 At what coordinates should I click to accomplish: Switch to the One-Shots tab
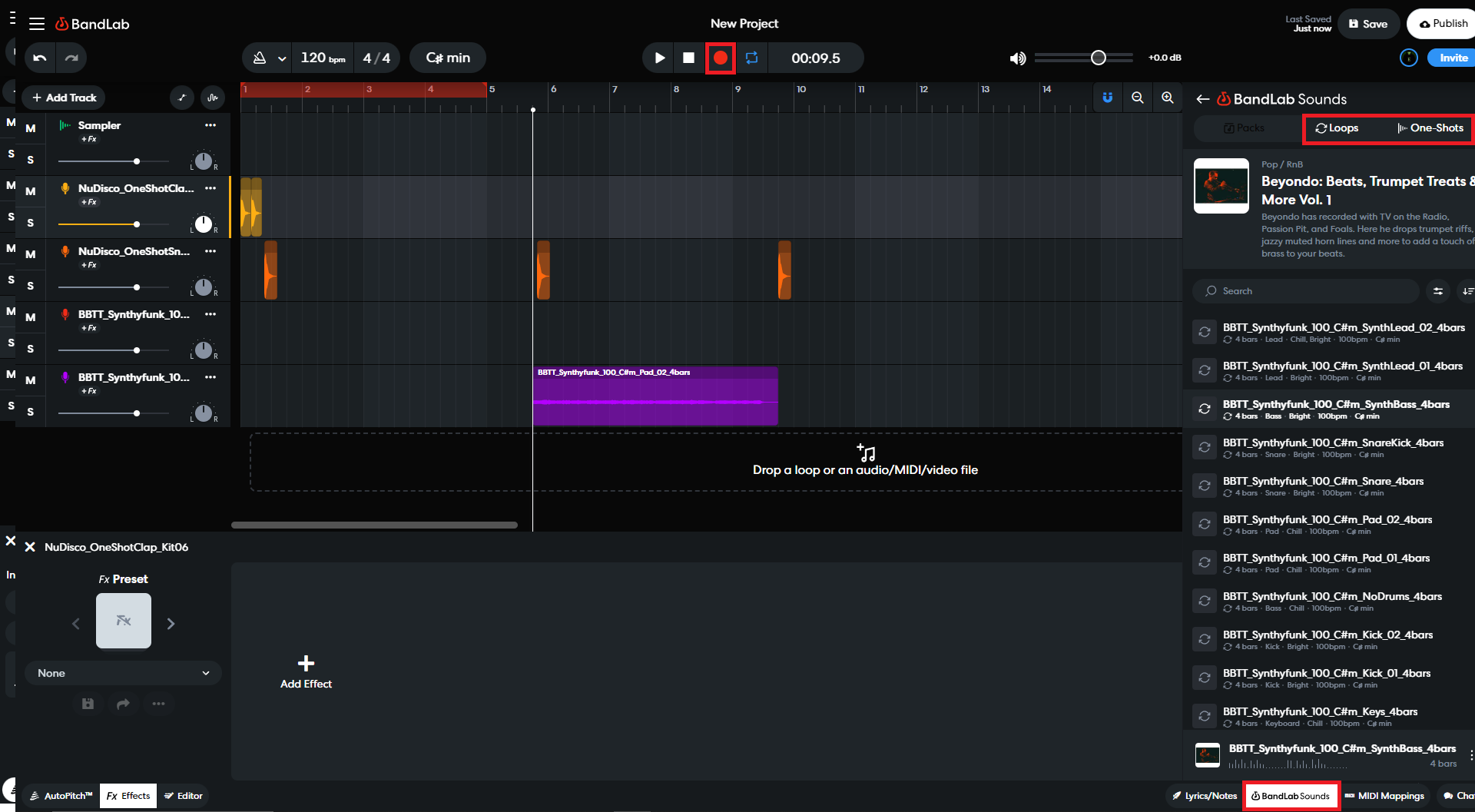tap(1430, 128)
